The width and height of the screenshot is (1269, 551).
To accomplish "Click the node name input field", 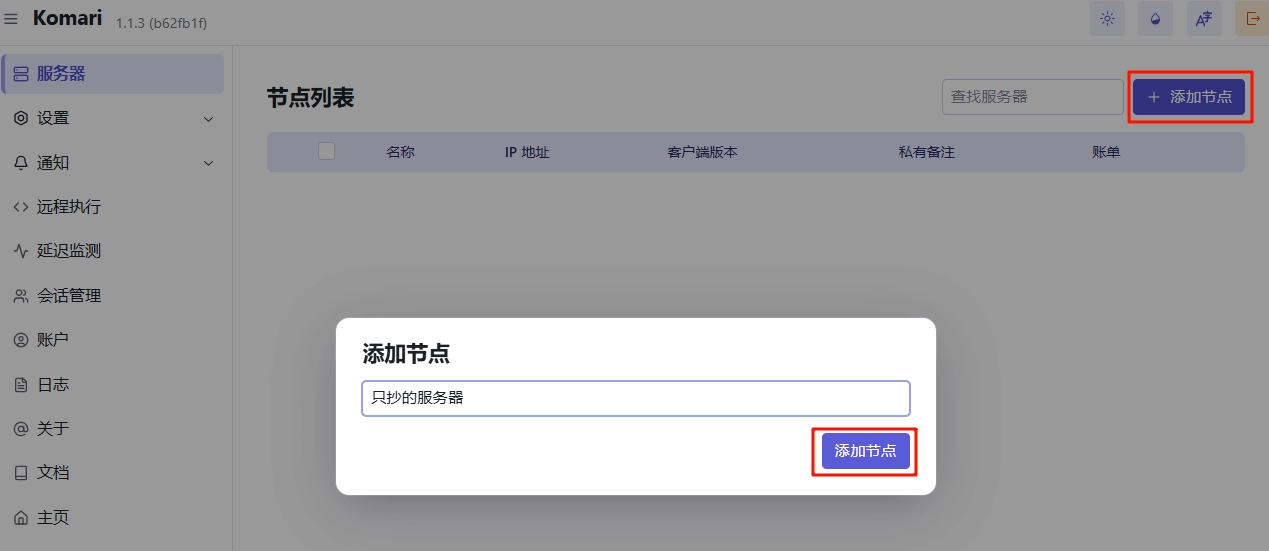I will [635, 398].
